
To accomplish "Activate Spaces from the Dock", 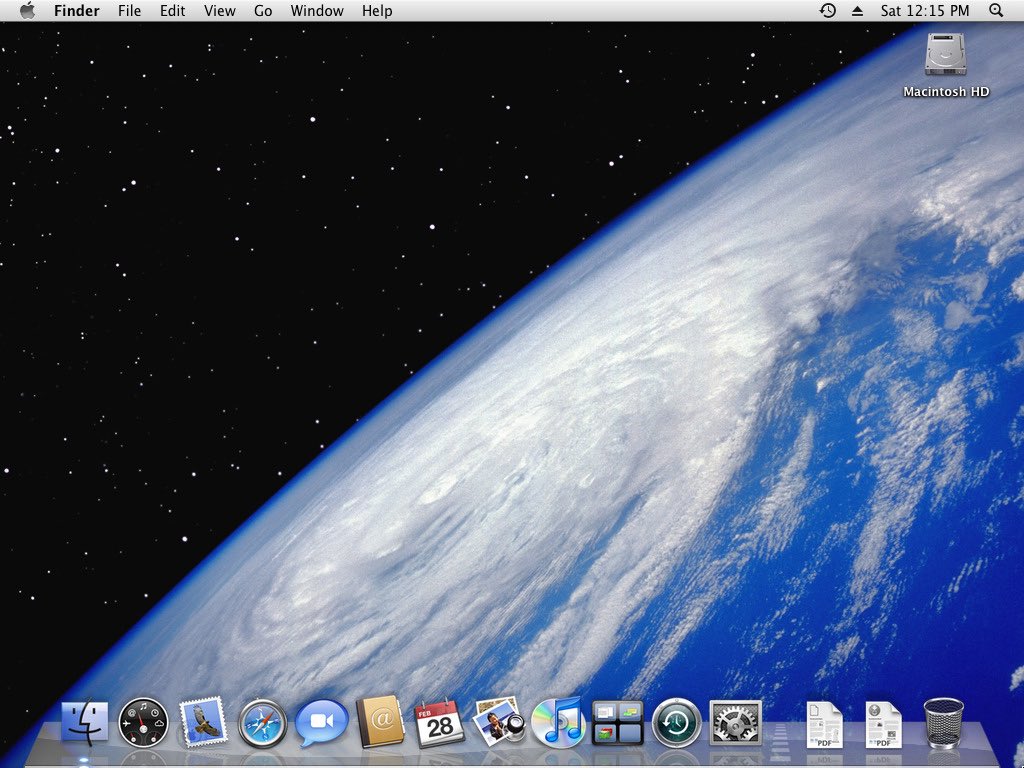I will pos(617,723).
